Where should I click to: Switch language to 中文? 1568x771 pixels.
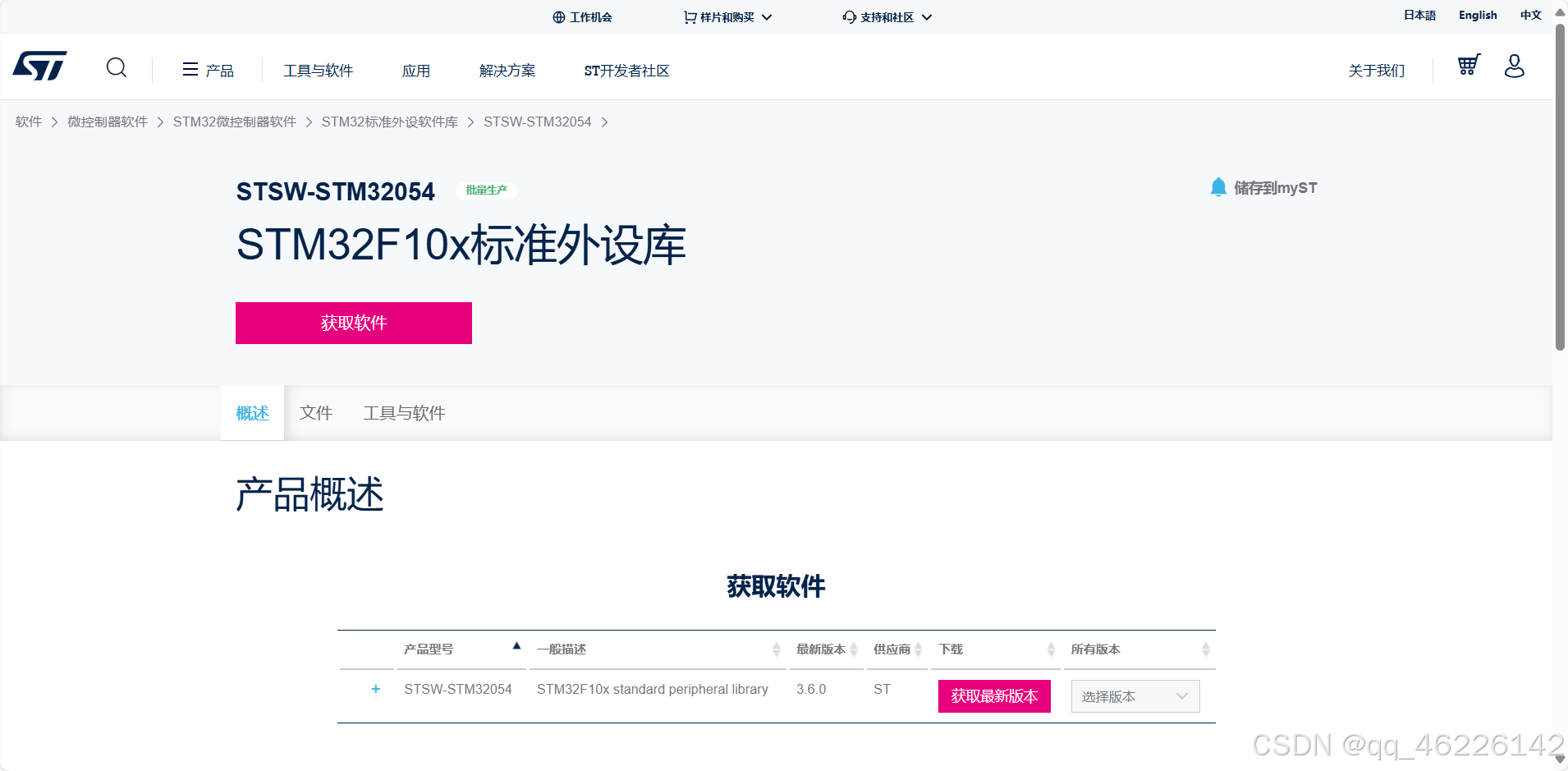1531,15
